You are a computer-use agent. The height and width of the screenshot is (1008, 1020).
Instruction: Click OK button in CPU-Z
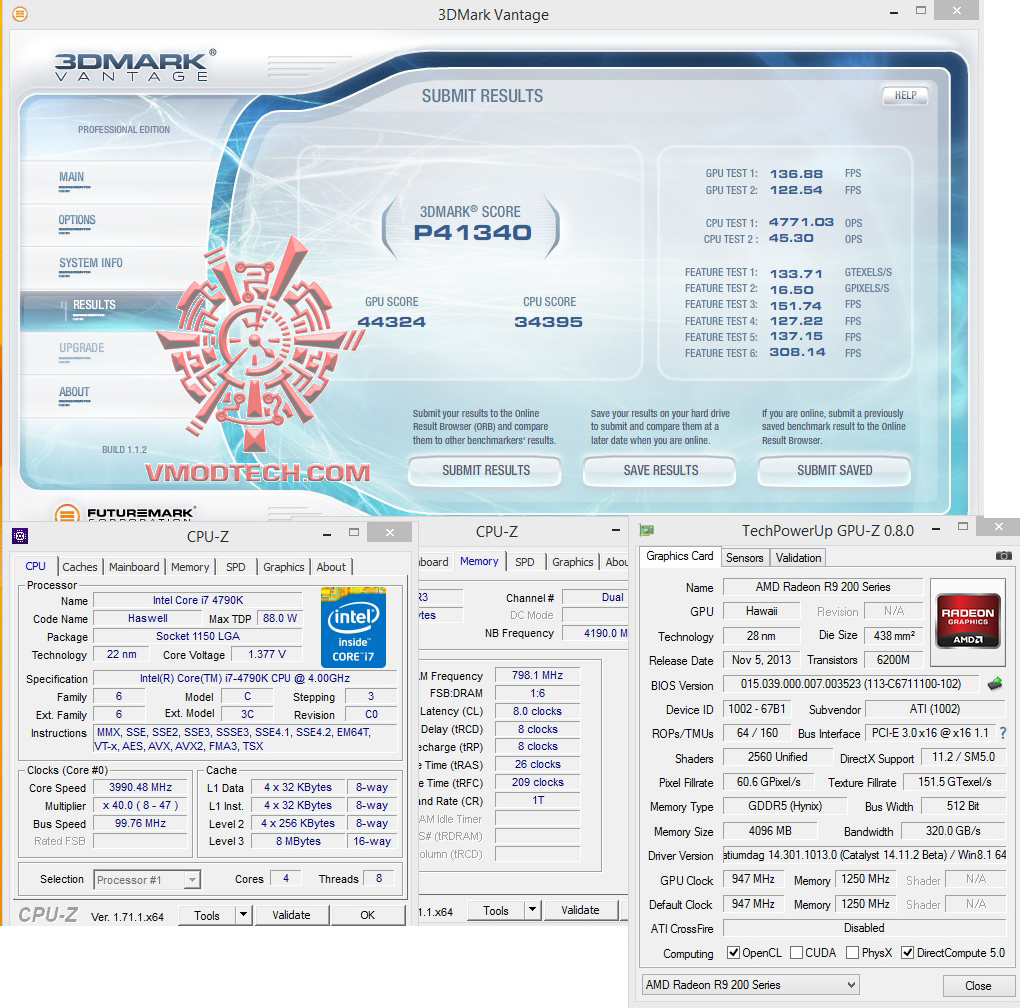(368, 915)
